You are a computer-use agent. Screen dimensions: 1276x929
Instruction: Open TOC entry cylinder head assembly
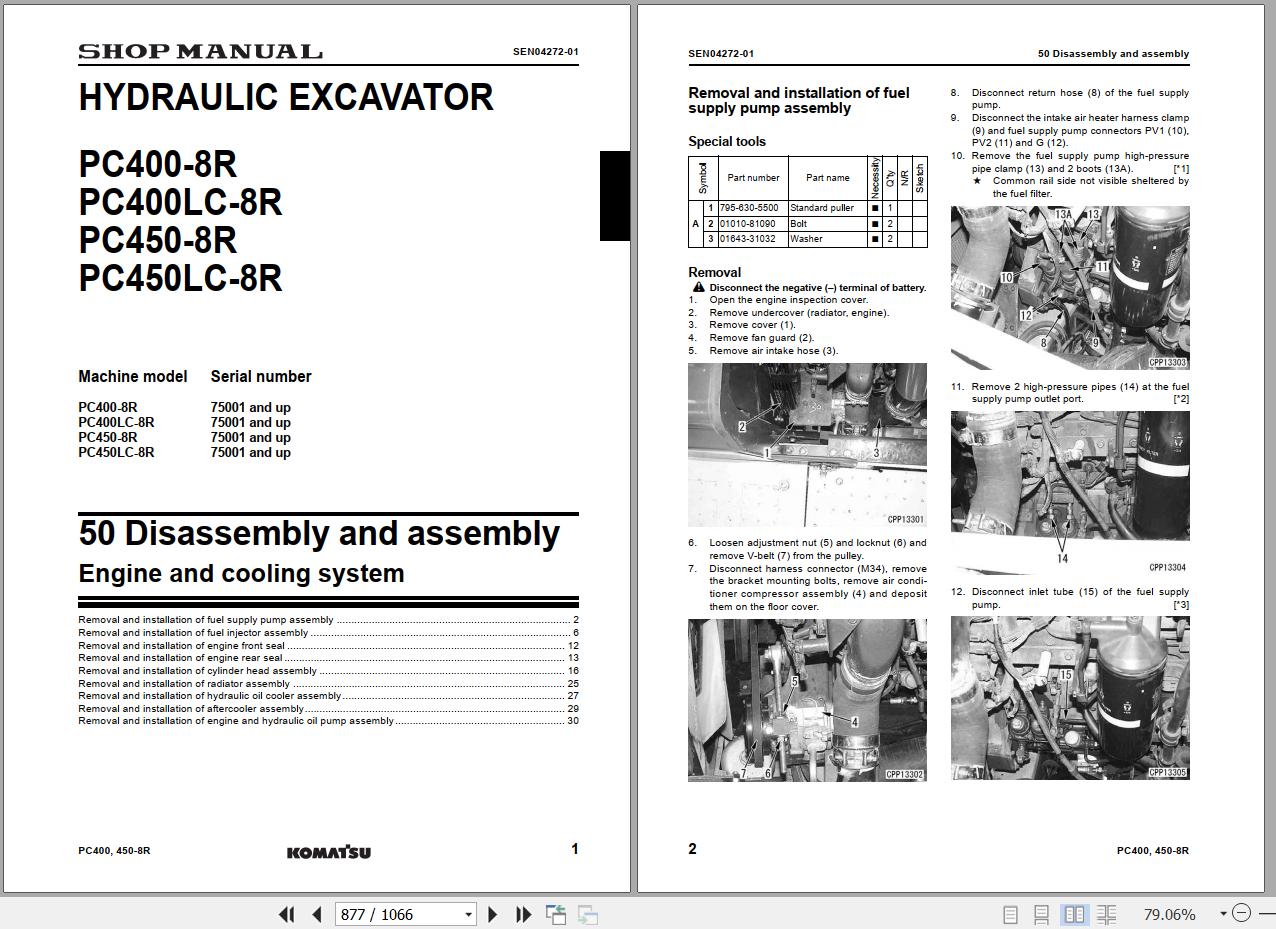tap(328, 671)
